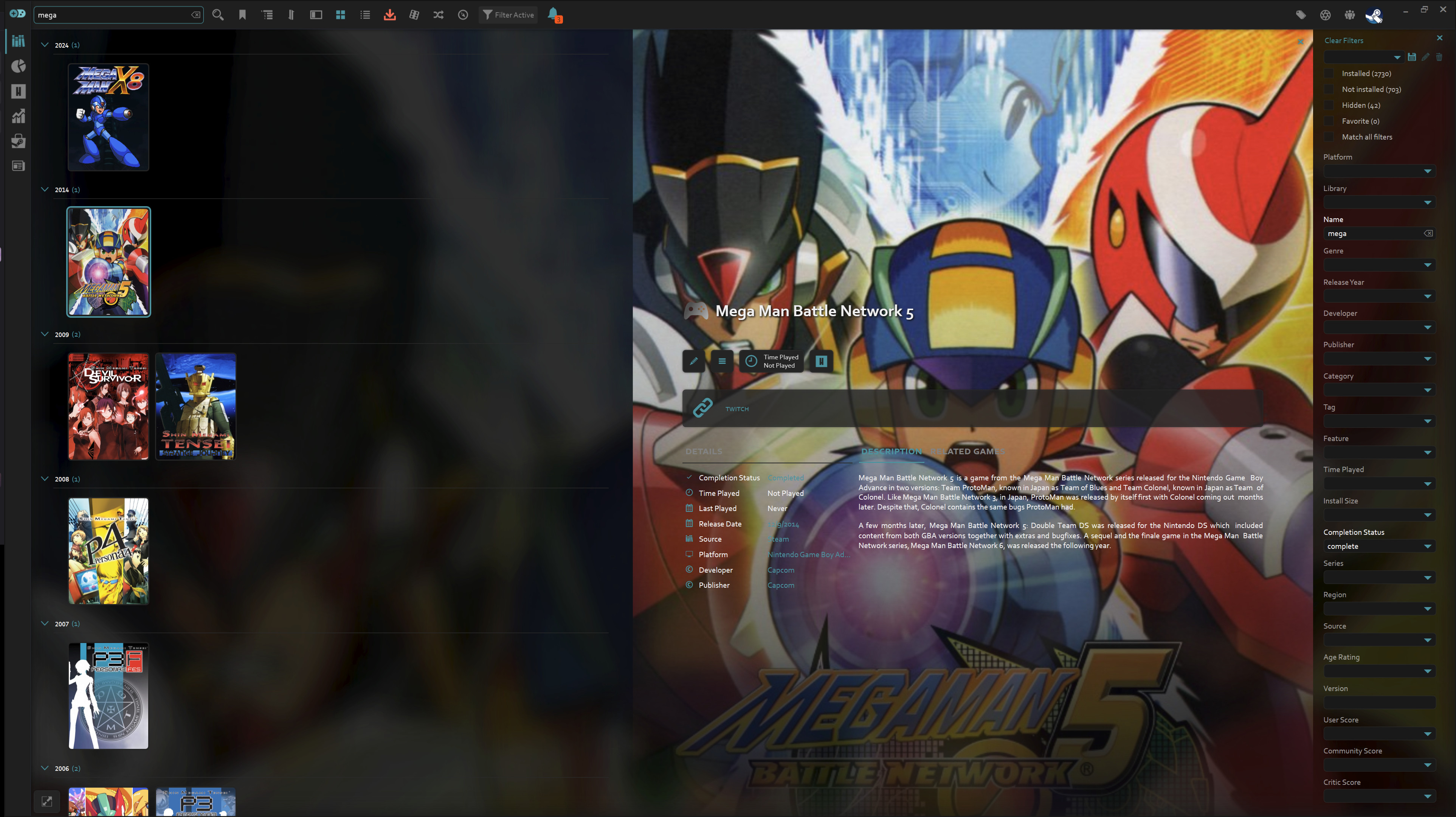Switch to the Related Games tab
The image size is (1456, 817).
tap(968, 451)
